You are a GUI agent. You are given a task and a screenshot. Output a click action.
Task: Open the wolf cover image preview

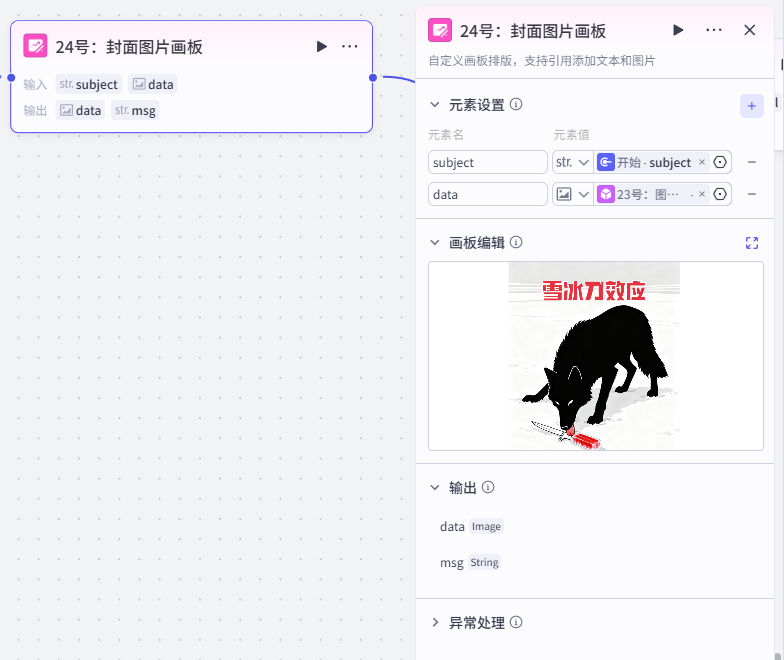pyautogui.click(x=594, y=356)
